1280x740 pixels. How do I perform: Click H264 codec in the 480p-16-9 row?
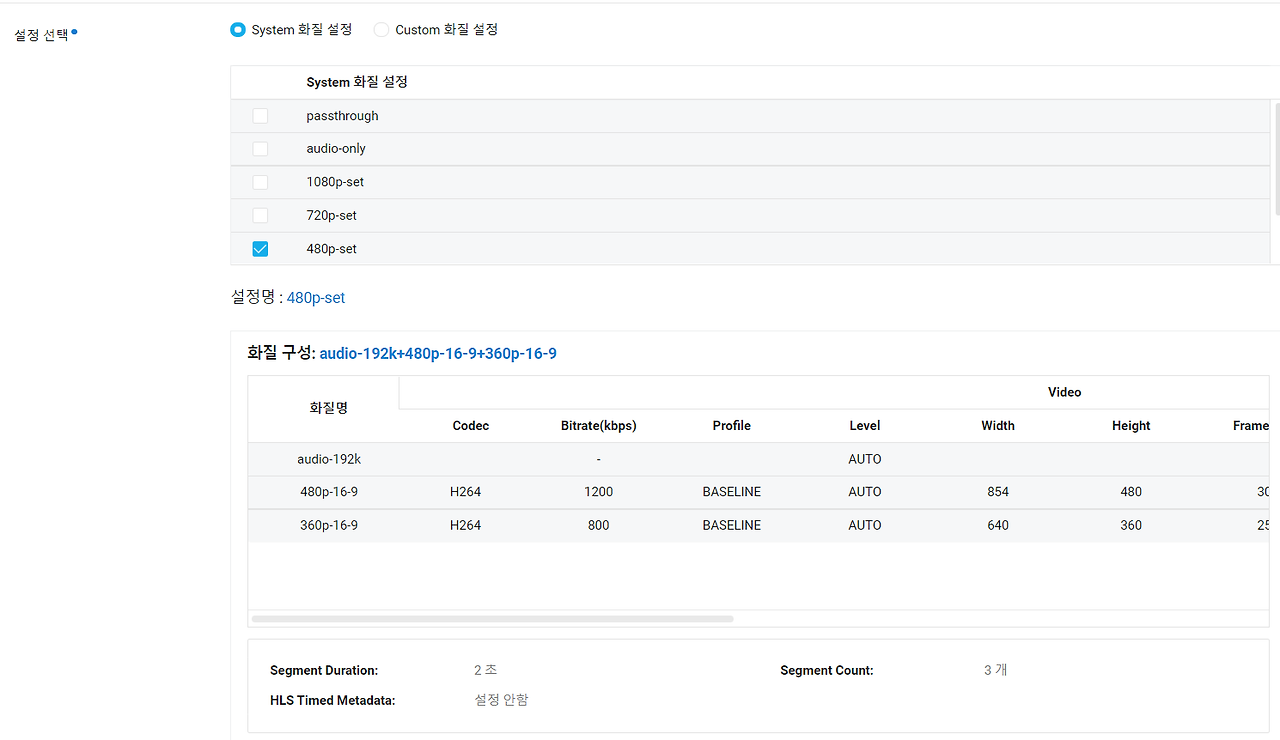click(x=466, y=492)
